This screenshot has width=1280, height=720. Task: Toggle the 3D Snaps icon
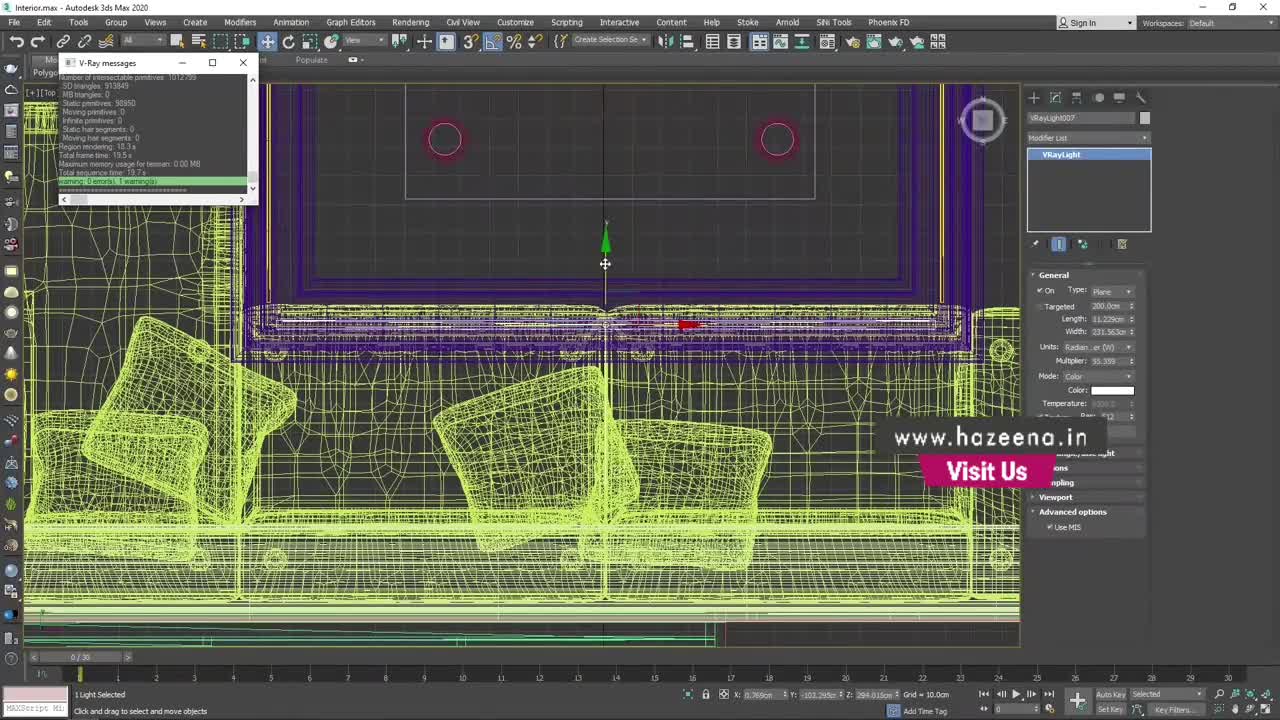coord(470,41)
